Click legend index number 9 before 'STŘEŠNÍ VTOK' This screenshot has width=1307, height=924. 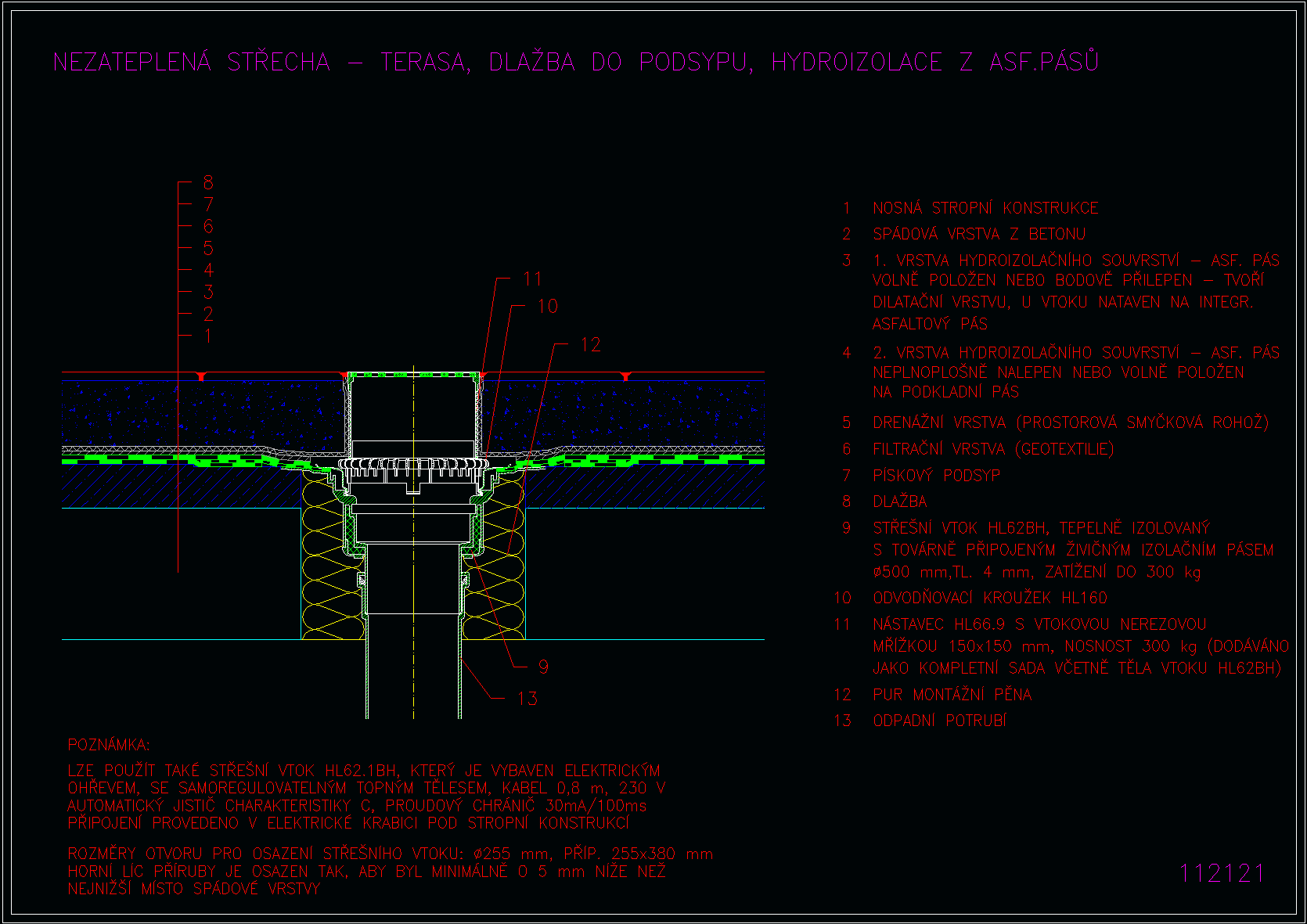coord(846,528)
